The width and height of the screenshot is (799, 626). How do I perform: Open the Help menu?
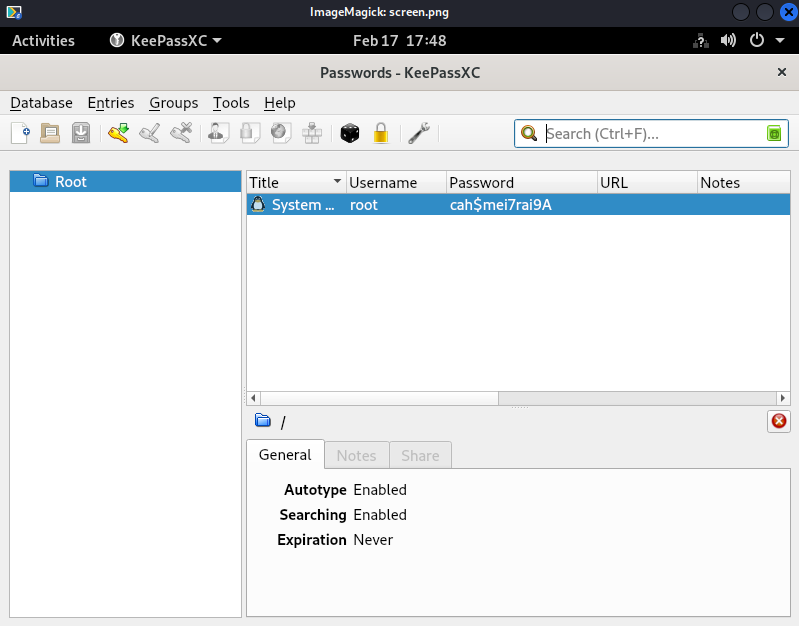pos(280,103)
